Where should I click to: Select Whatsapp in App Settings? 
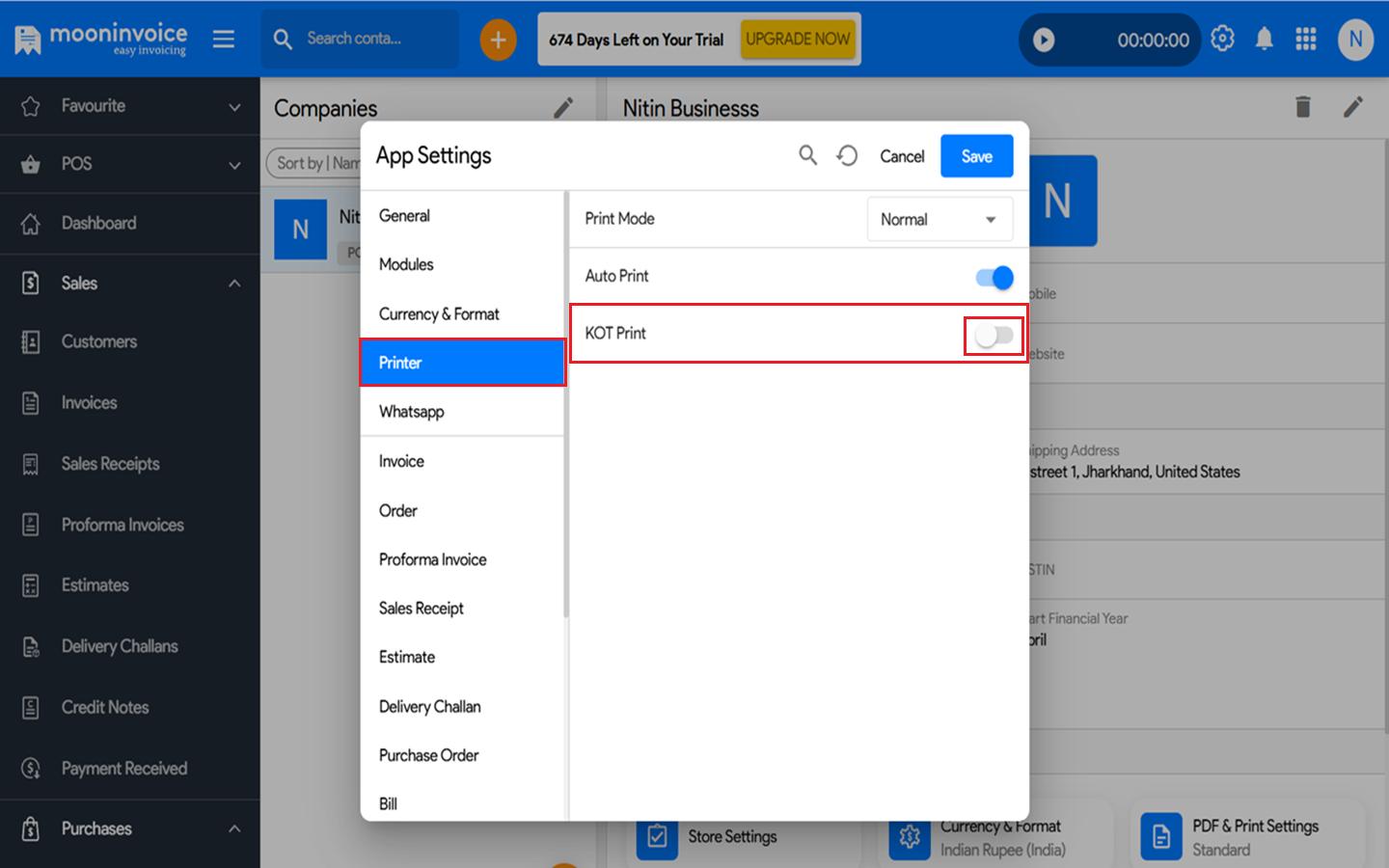point(462,412)
